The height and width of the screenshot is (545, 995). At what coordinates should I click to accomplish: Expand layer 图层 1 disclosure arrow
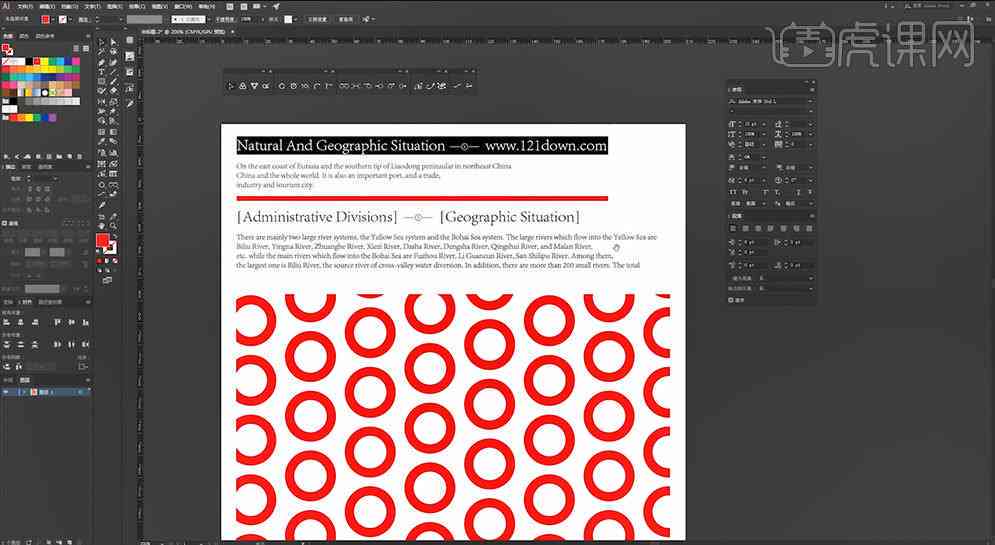[24, 392]
